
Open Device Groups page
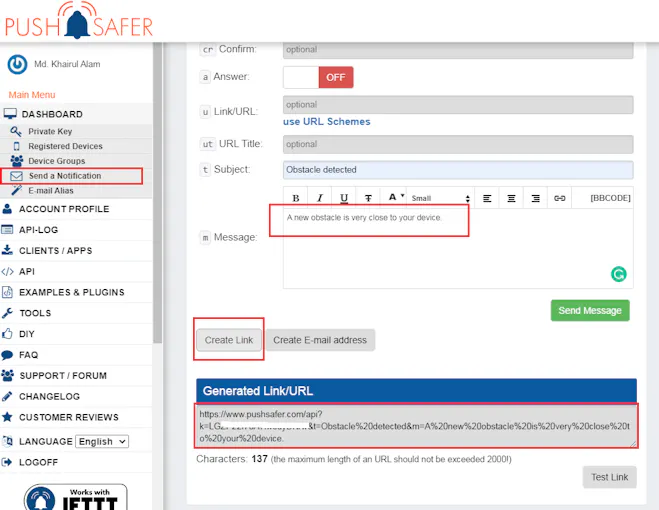(56, 161)
